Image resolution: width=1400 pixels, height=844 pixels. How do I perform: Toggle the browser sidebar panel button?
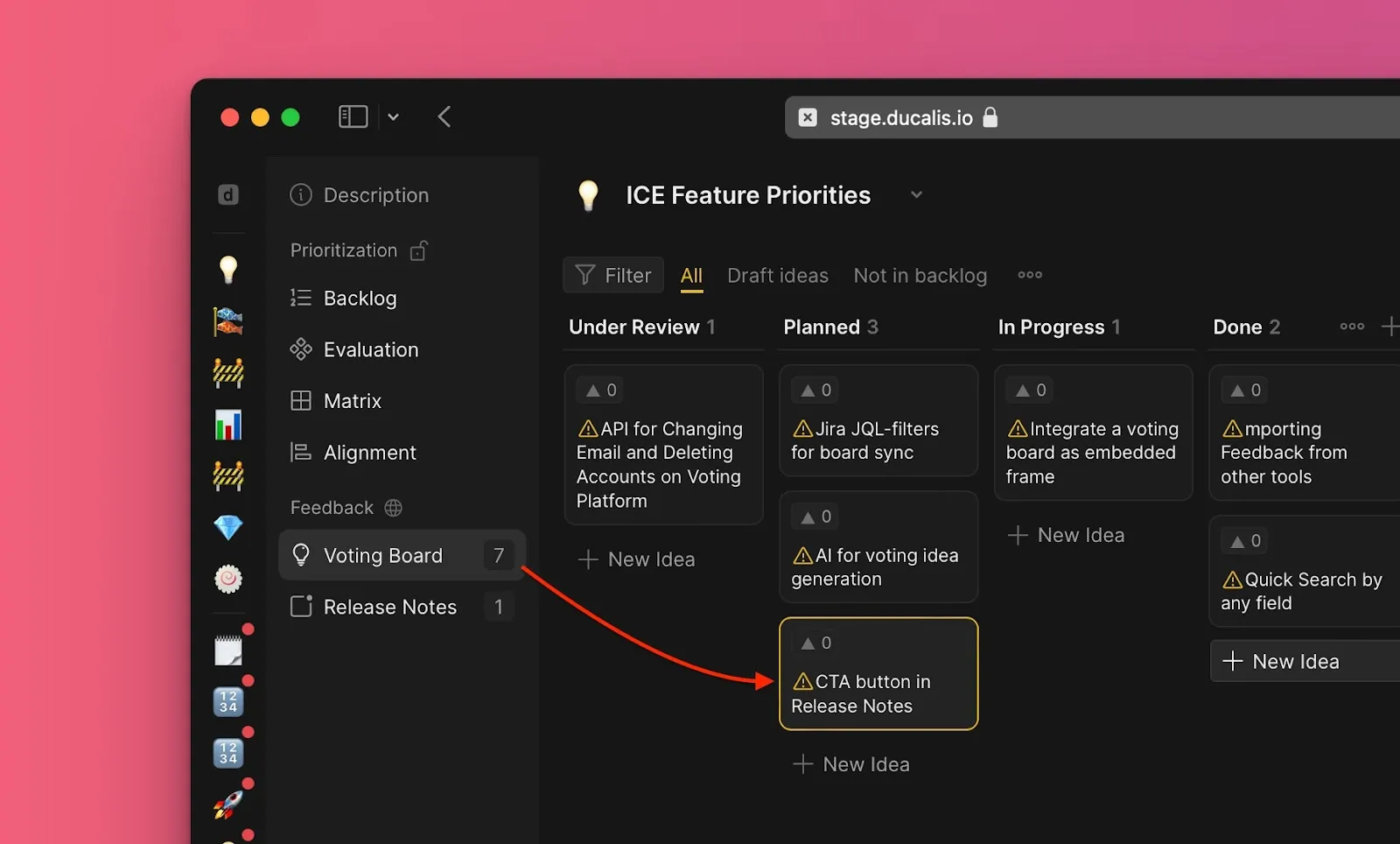[353, 116]
